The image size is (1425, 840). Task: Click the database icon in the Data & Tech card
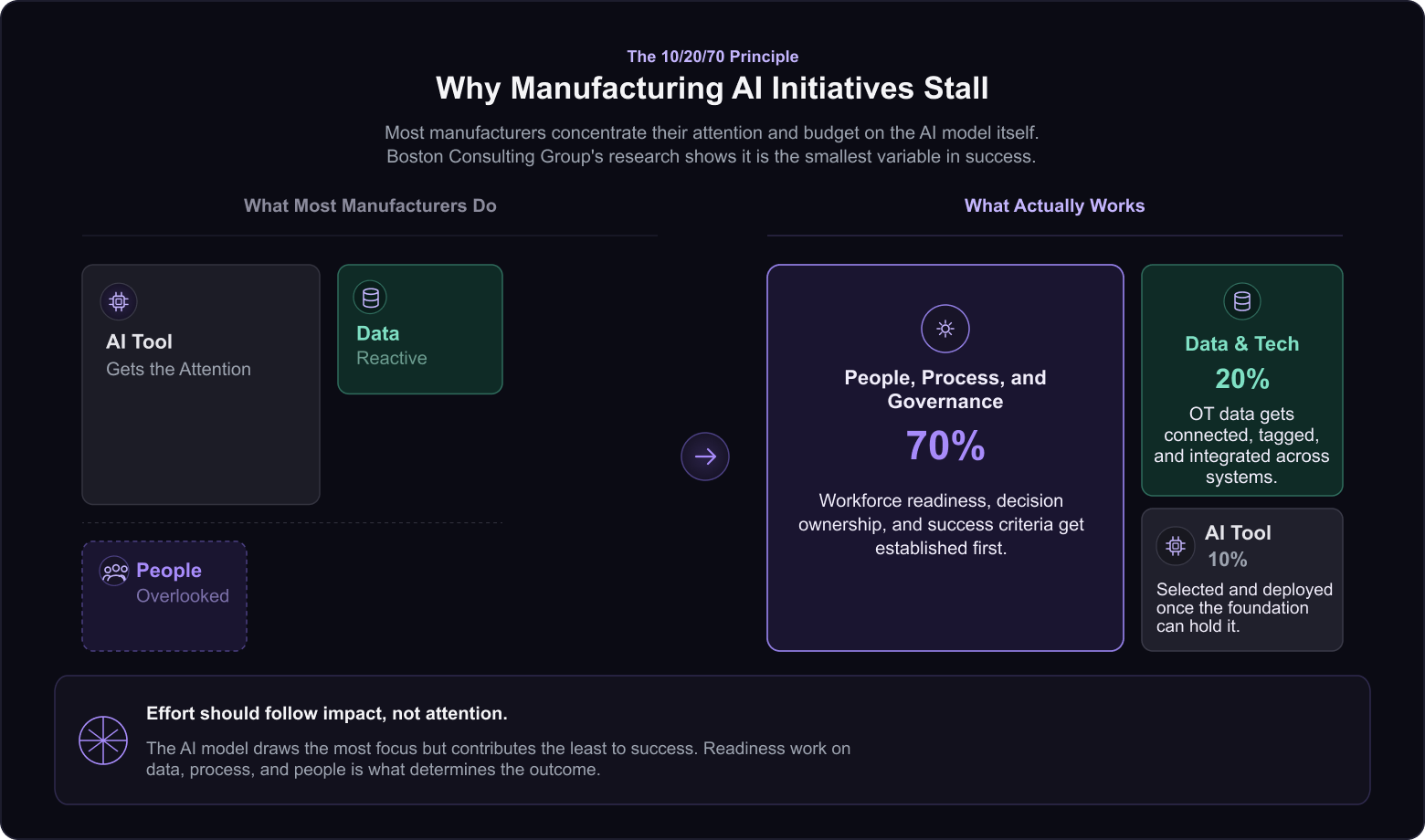point(1242,301)
